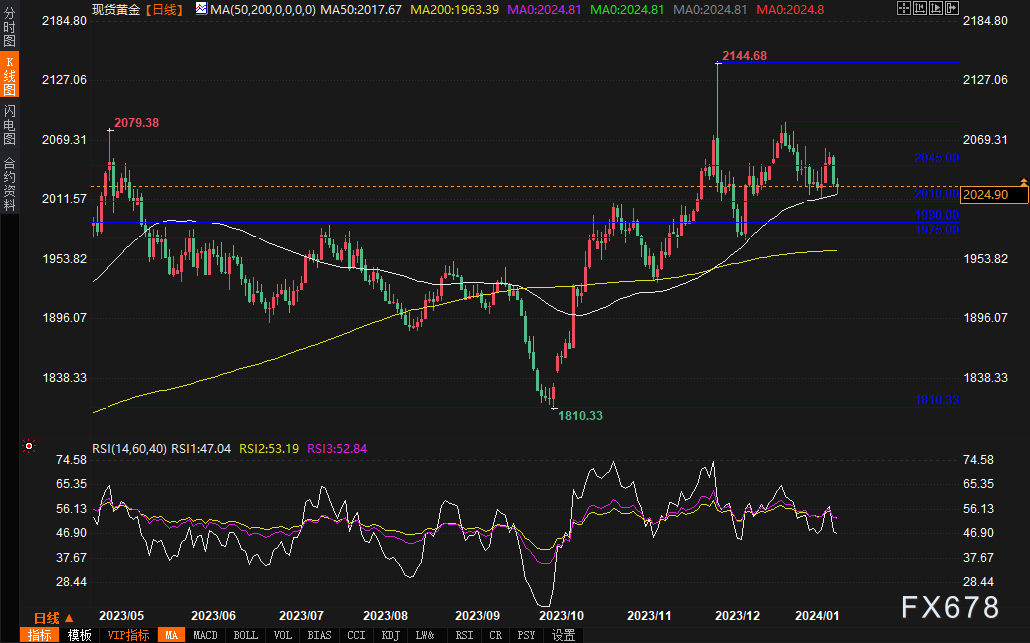Switch to the 模板 tab
Screen dimensions: 1030x643
79,635
